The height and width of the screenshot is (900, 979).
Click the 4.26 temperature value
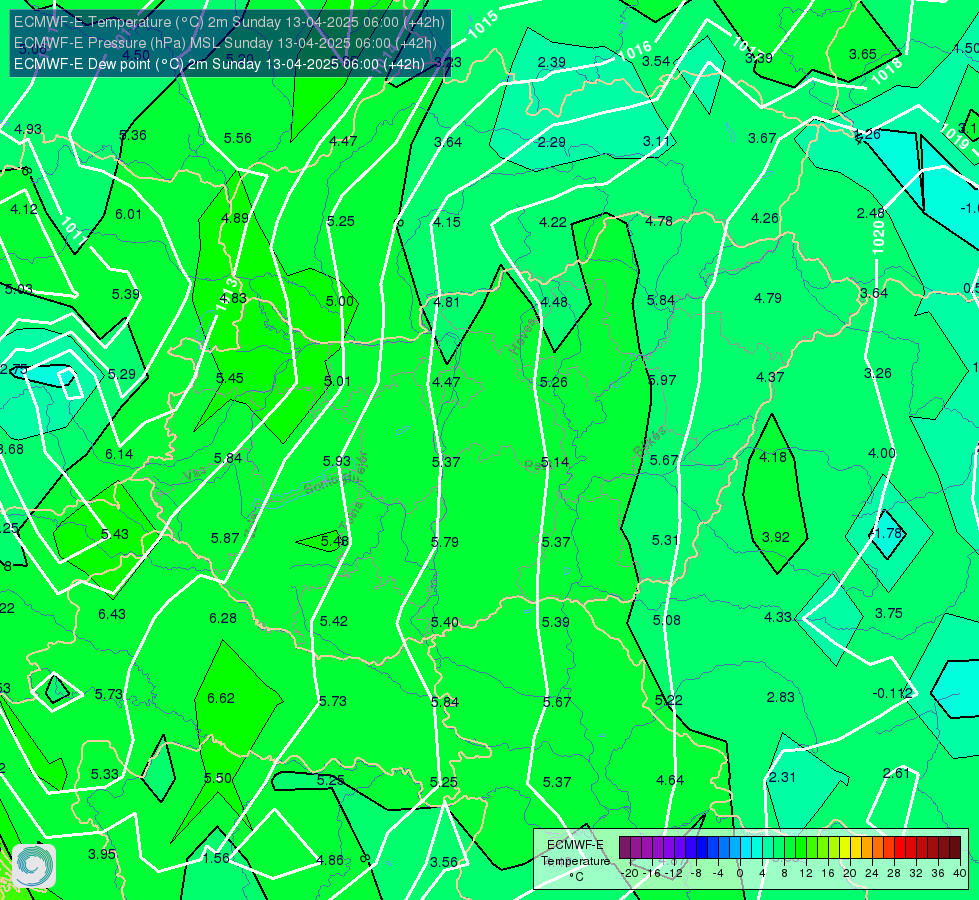pyautogui.click(x=765, y=219)
